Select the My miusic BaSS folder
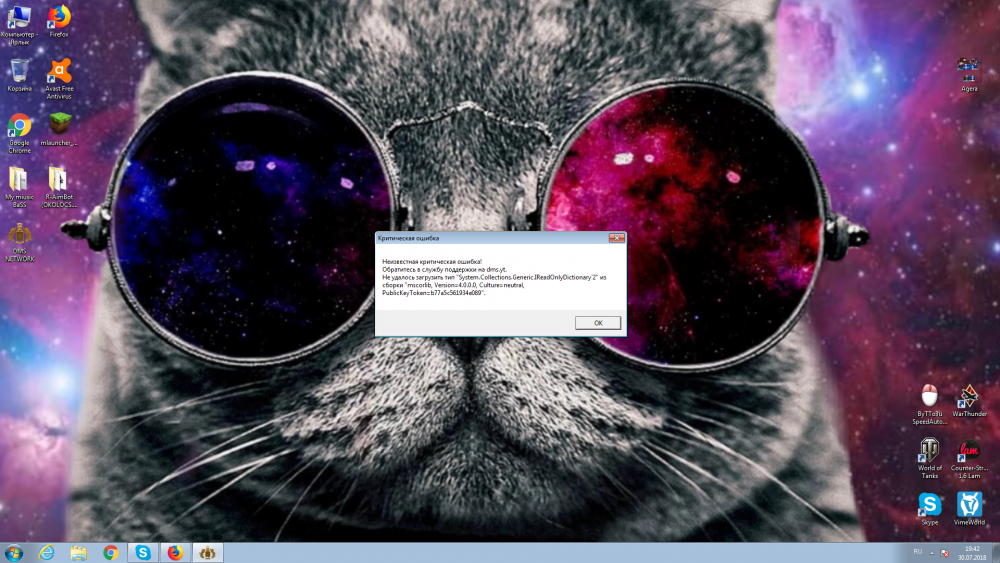 [19, 181]
